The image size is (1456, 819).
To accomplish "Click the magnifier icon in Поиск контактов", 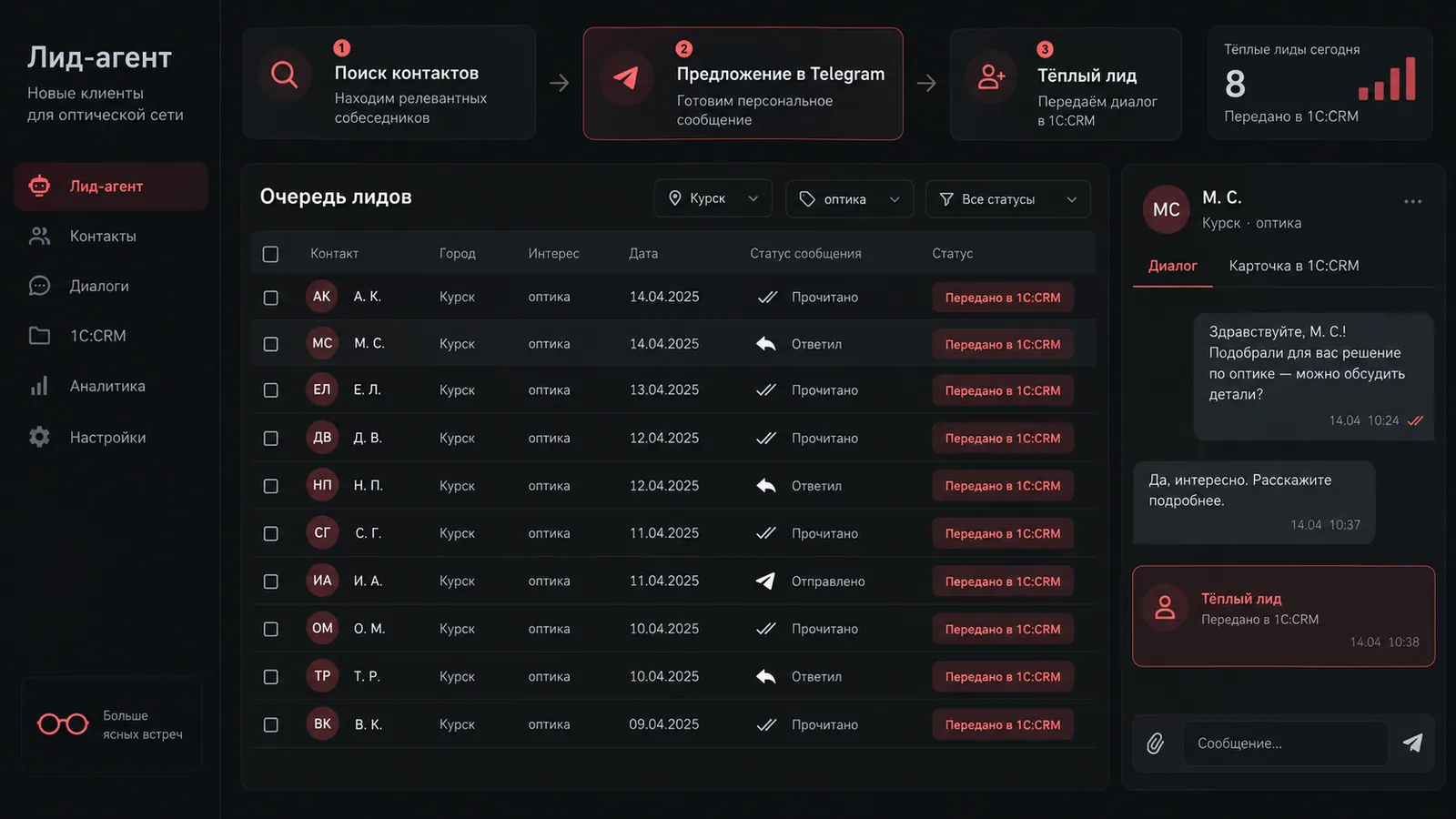I will [x=285, y=75].
